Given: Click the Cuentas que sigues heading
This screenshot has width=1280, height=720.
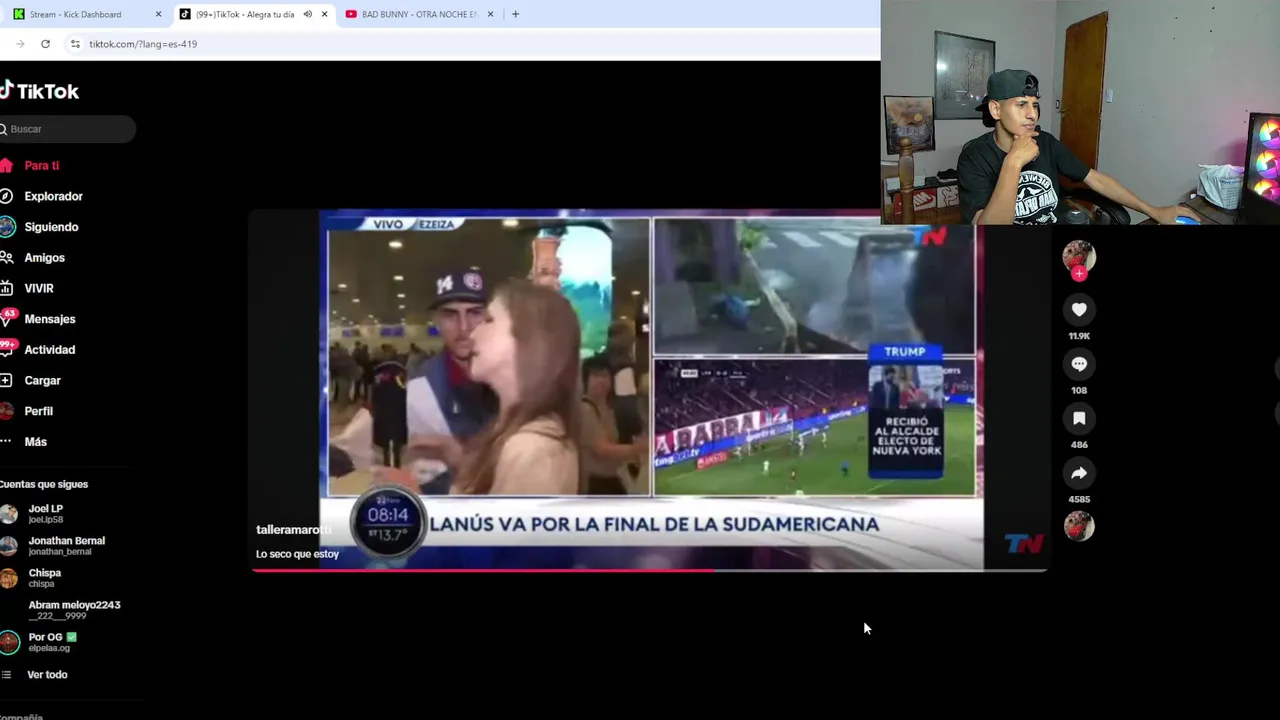Looking at the screenshot, I should [44, 484].
